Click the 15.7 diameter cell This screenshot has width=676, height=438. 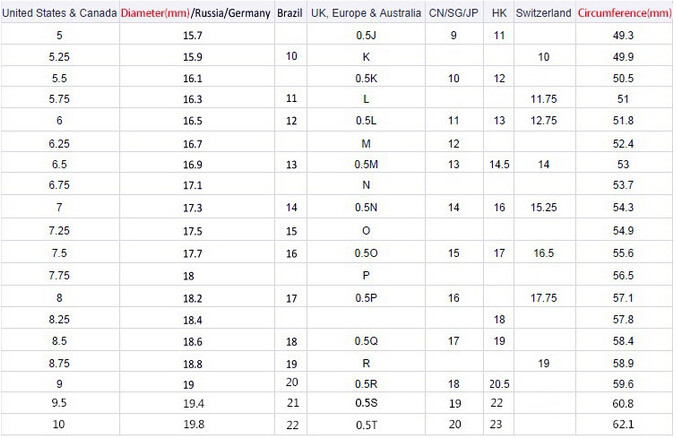click(x=193, y=36)
